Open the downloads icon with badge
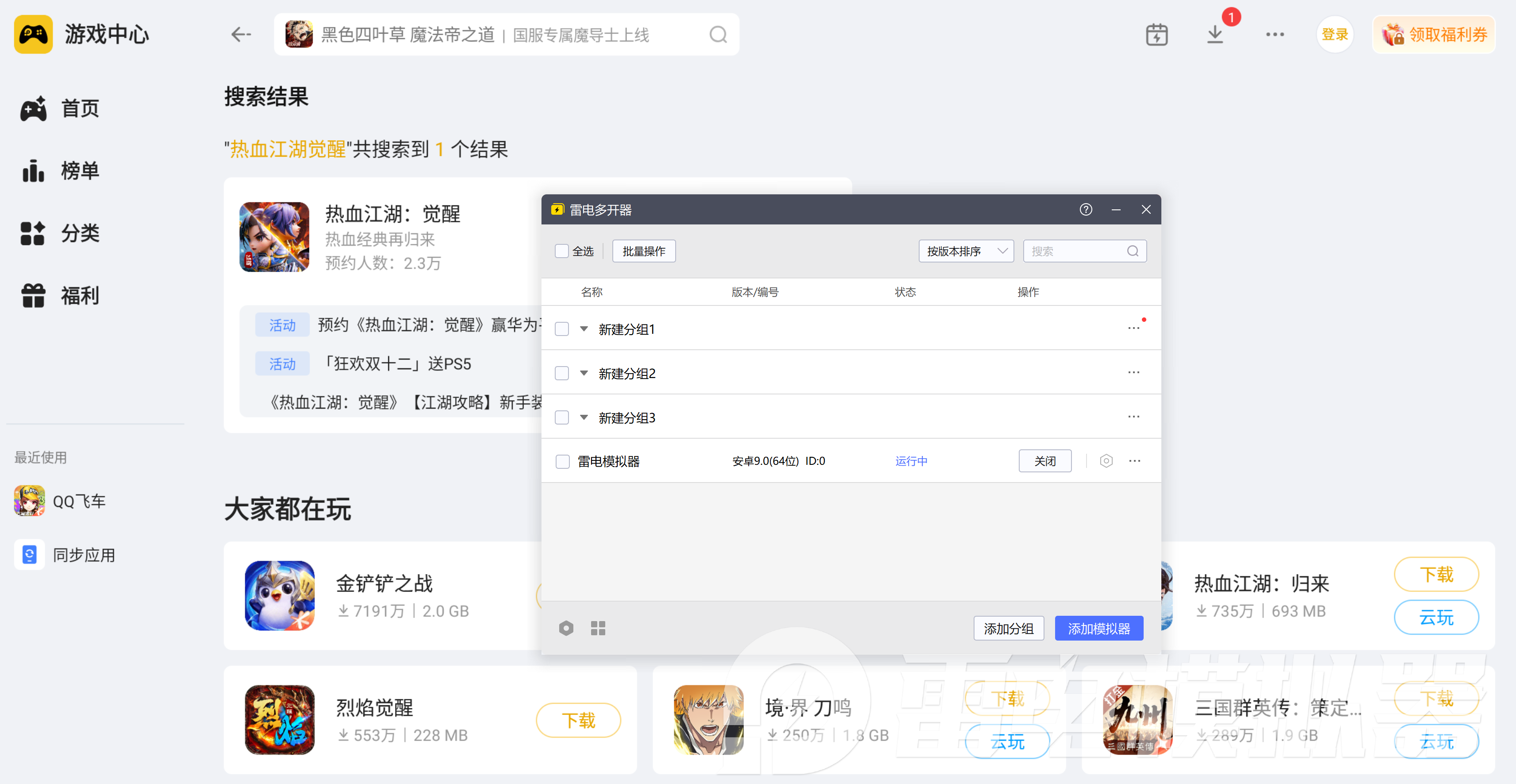 pyautogui.click(x=1214, y=35)
